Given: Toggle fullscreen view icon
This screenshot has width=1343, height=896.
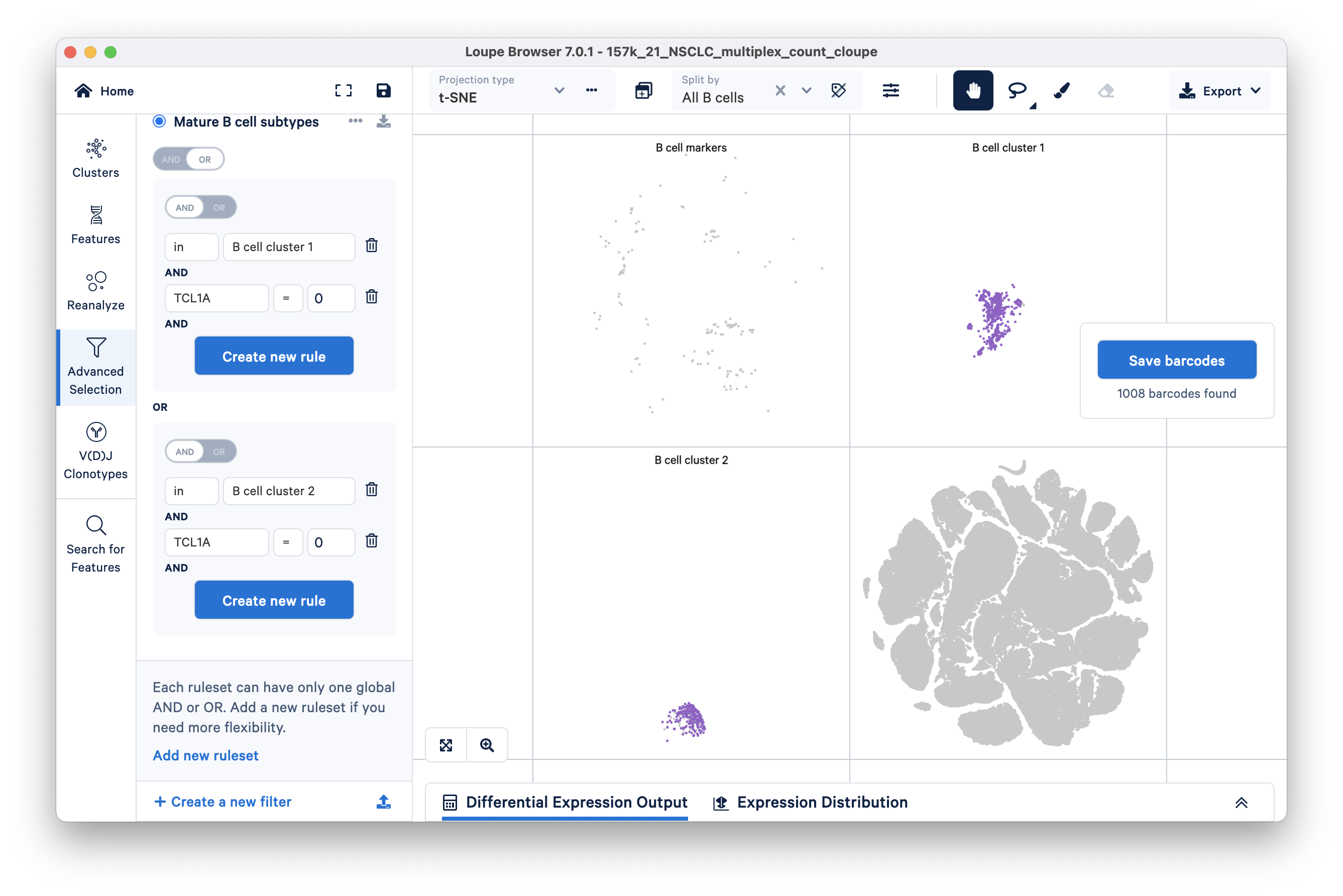Looking at the screenshot, I should [x=343, y=90].
